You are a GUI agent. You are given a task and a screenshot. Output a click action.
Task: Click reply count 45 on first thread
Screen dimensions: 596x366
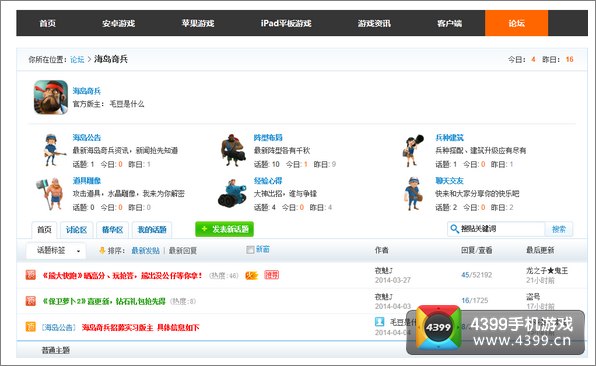click(465, 275)
